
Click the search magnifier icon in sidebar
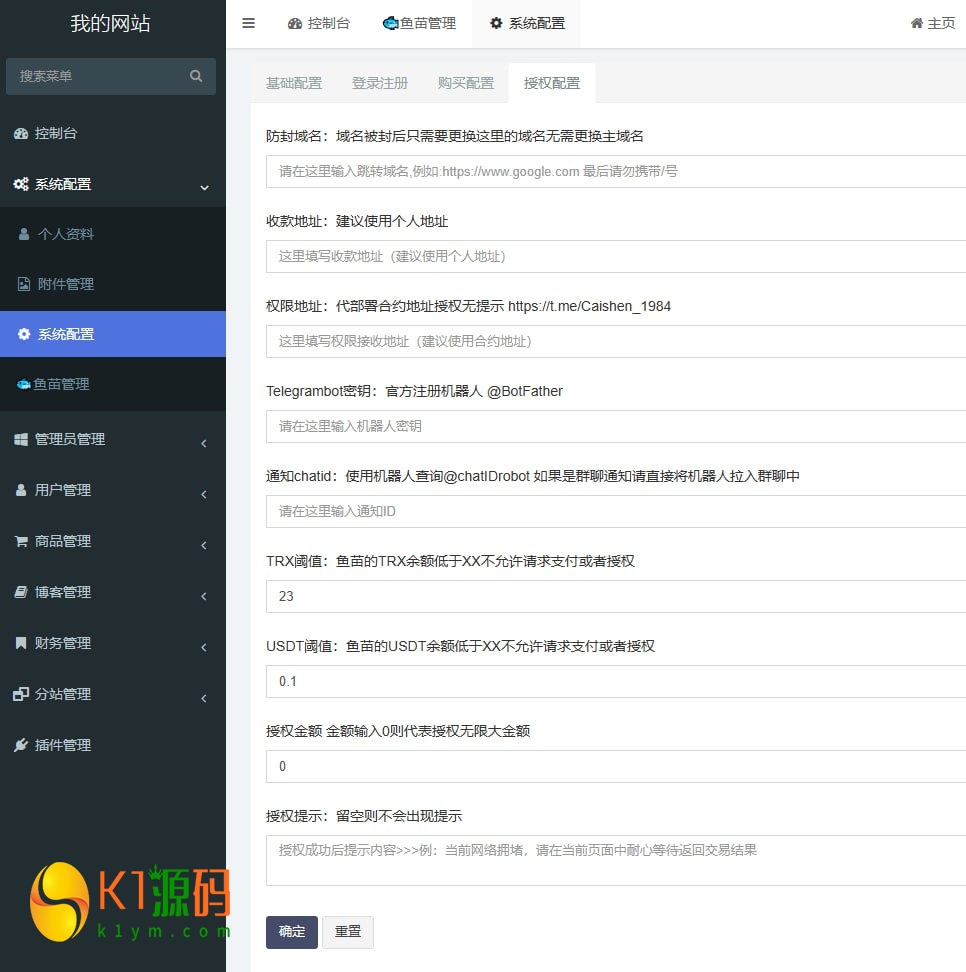196,76
